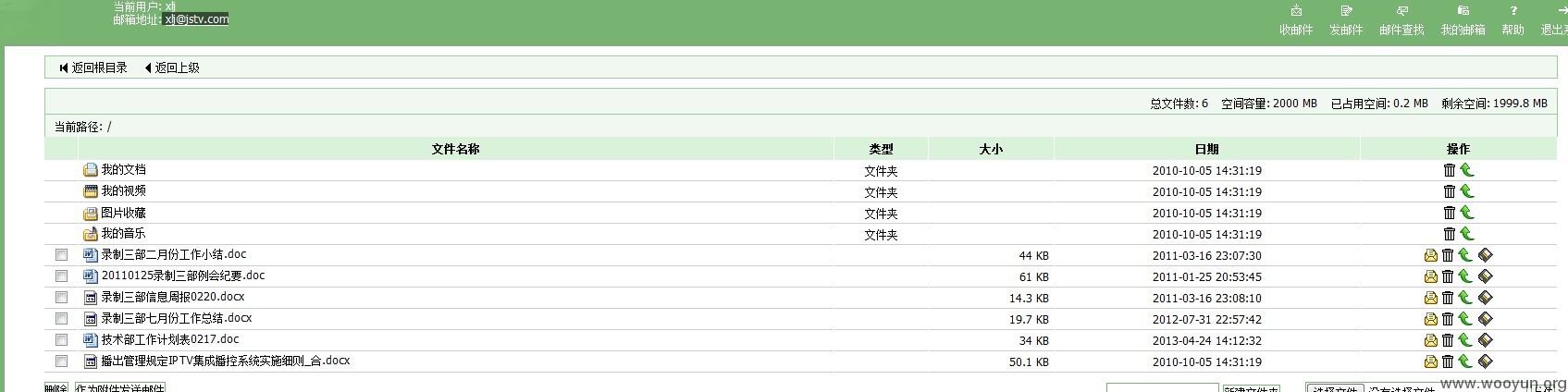Click the new folder name input field

(1162, 387)
